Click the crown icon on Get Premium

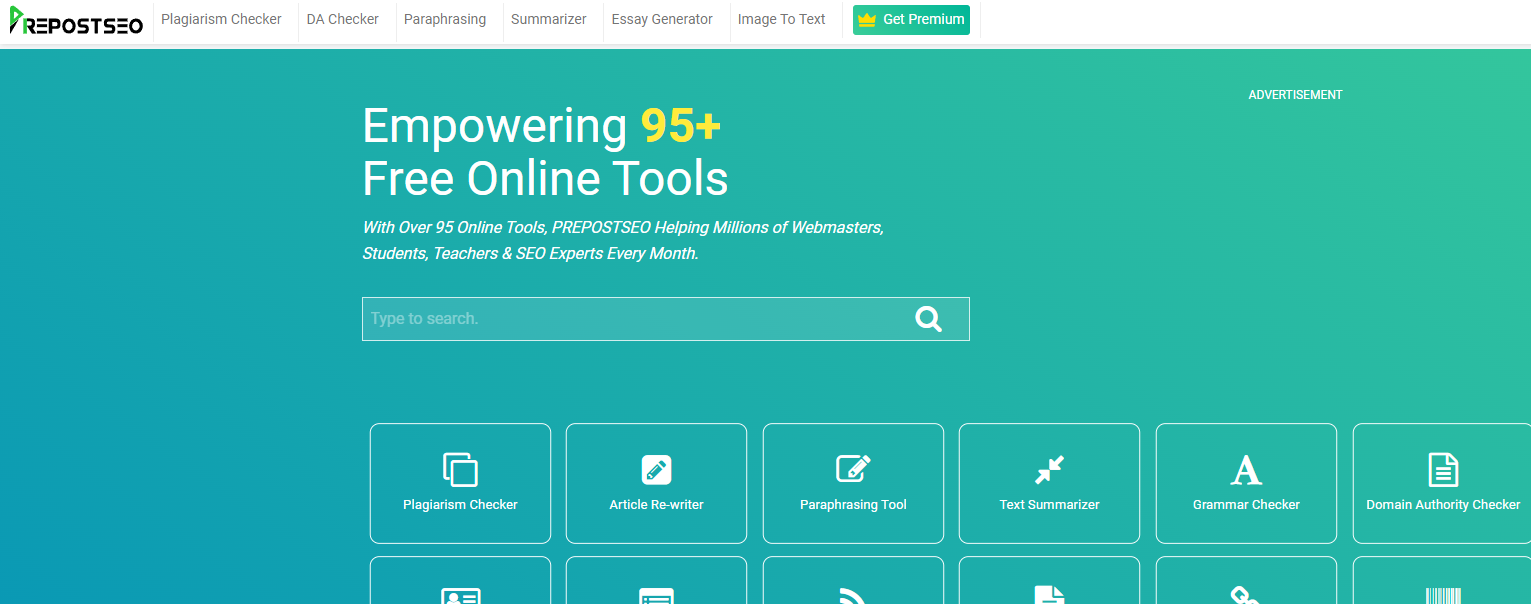[867, 20]
